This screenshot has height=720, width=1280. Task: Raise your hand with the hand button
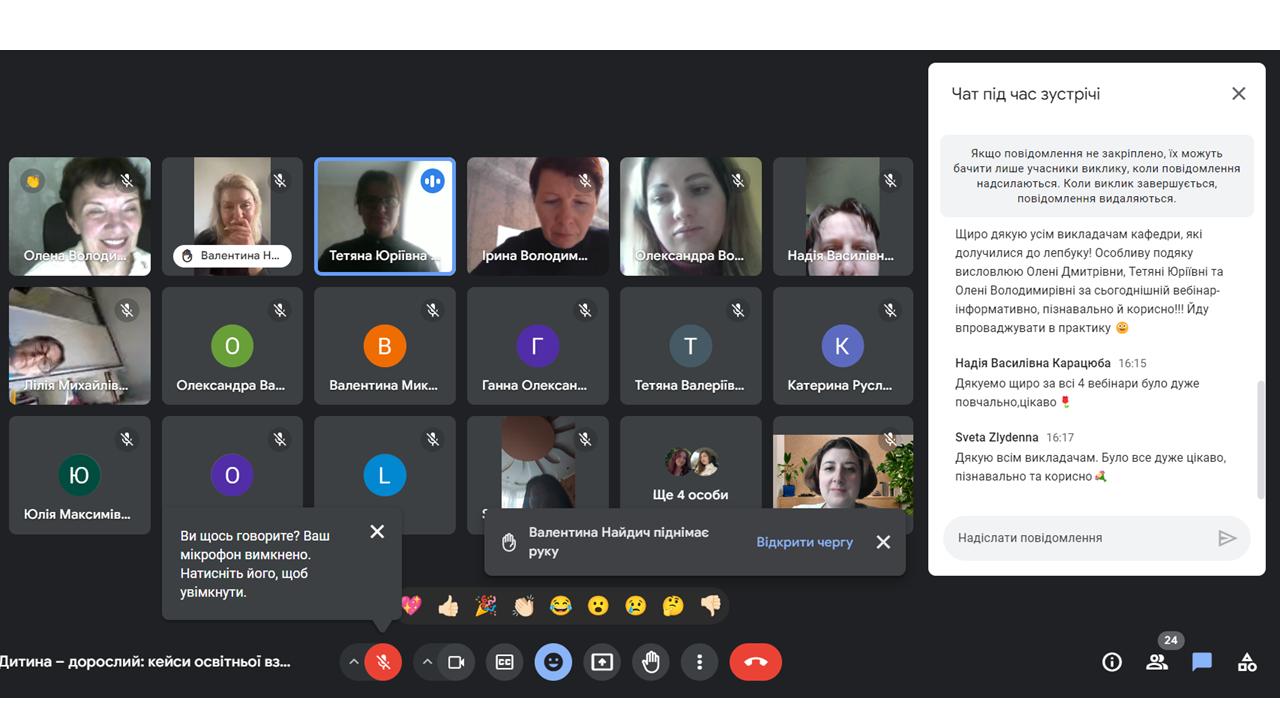[x=650, y=662]
